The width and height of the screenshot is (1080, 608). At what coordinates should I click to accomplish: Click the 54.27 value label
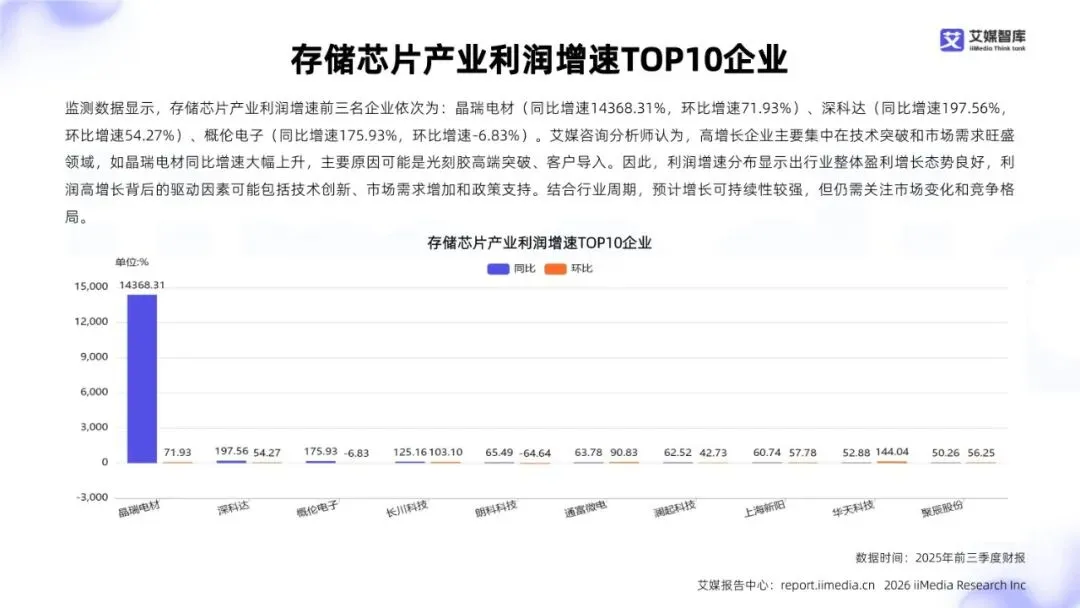tap(267, 452)
